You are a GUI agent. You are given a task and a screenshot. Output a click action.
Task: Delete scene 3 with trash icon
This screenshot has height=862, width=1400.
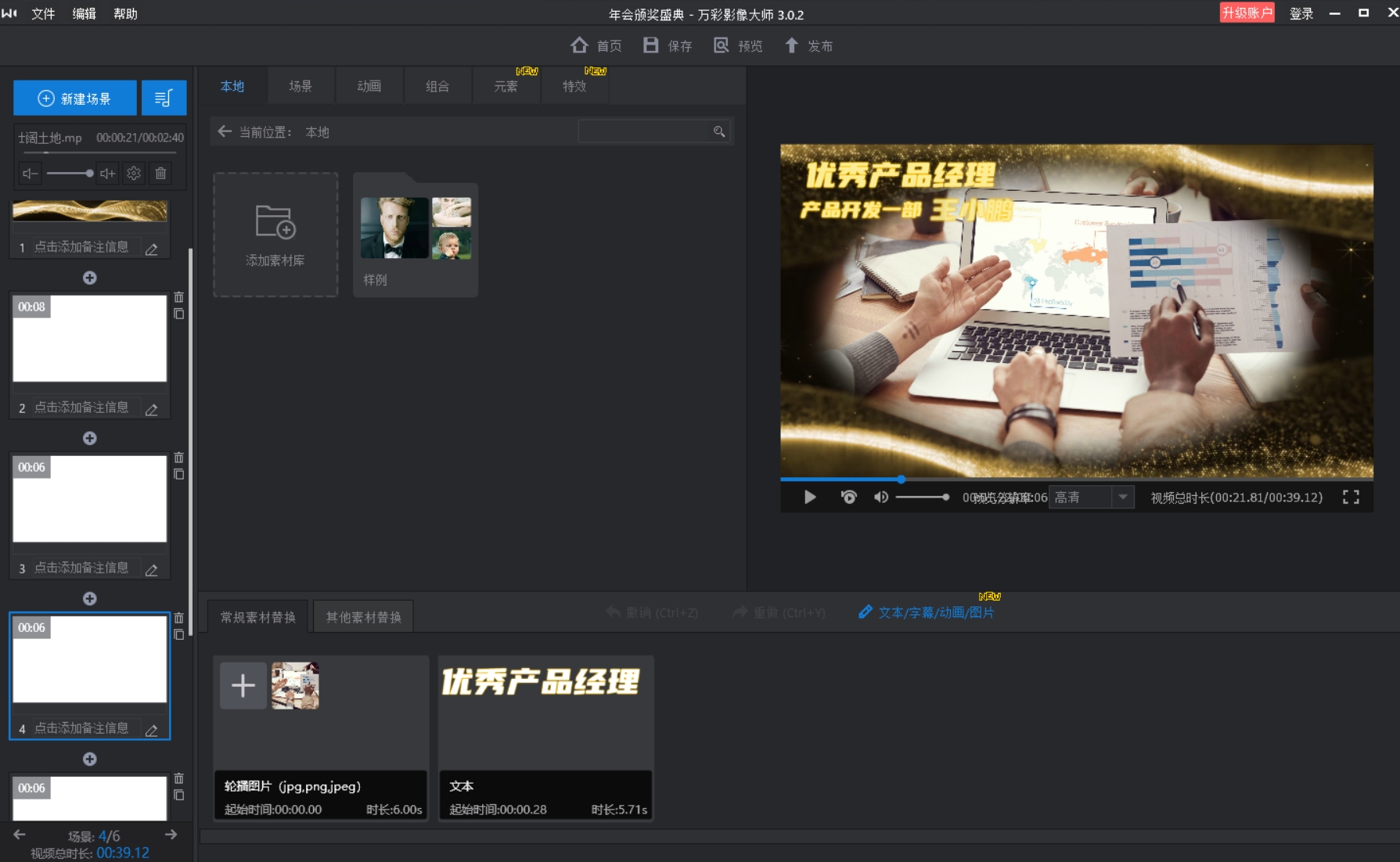179,458
